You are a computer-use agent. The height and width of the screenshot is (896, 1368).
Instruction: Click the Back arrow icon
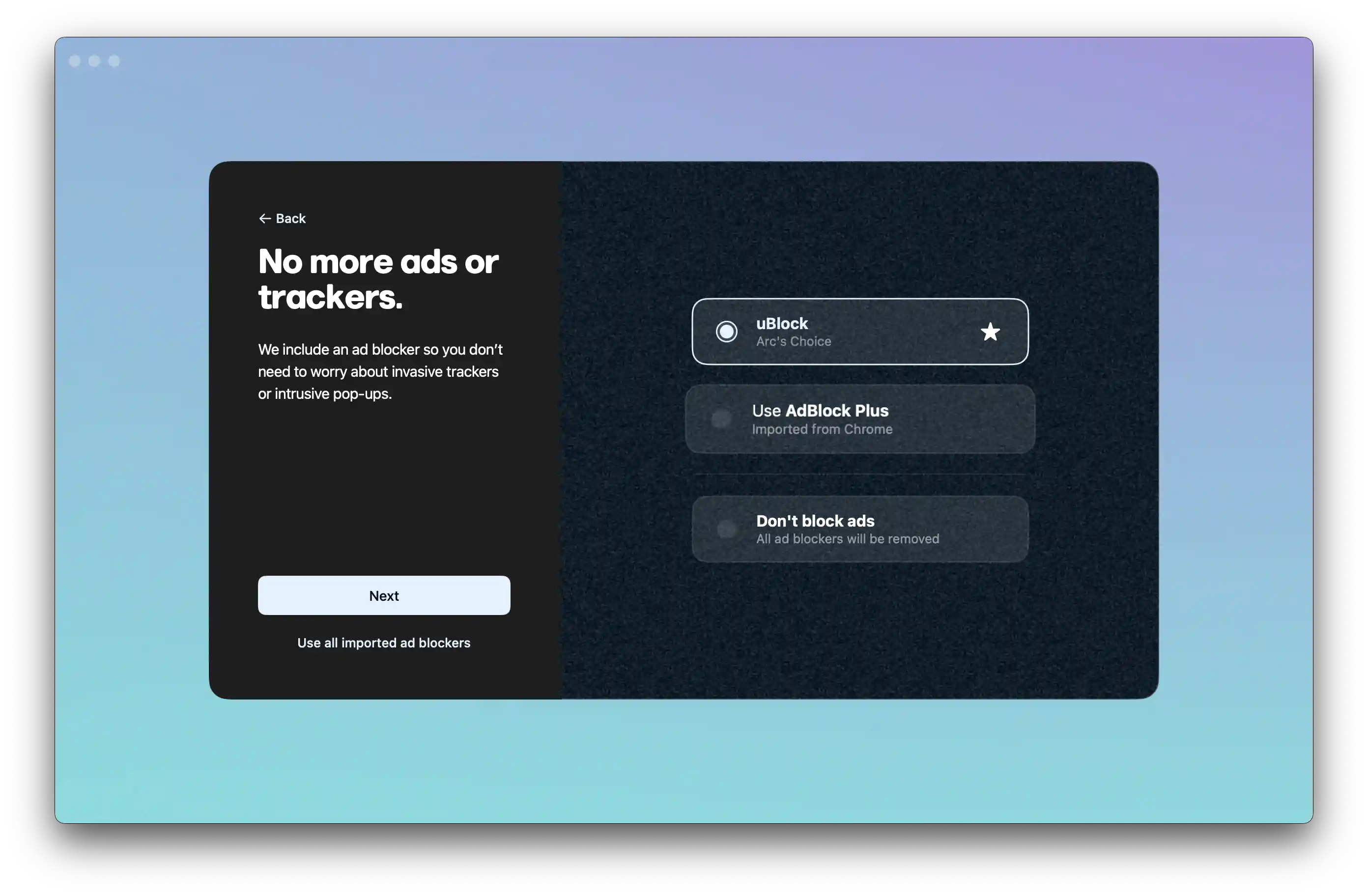click(264, 219)
